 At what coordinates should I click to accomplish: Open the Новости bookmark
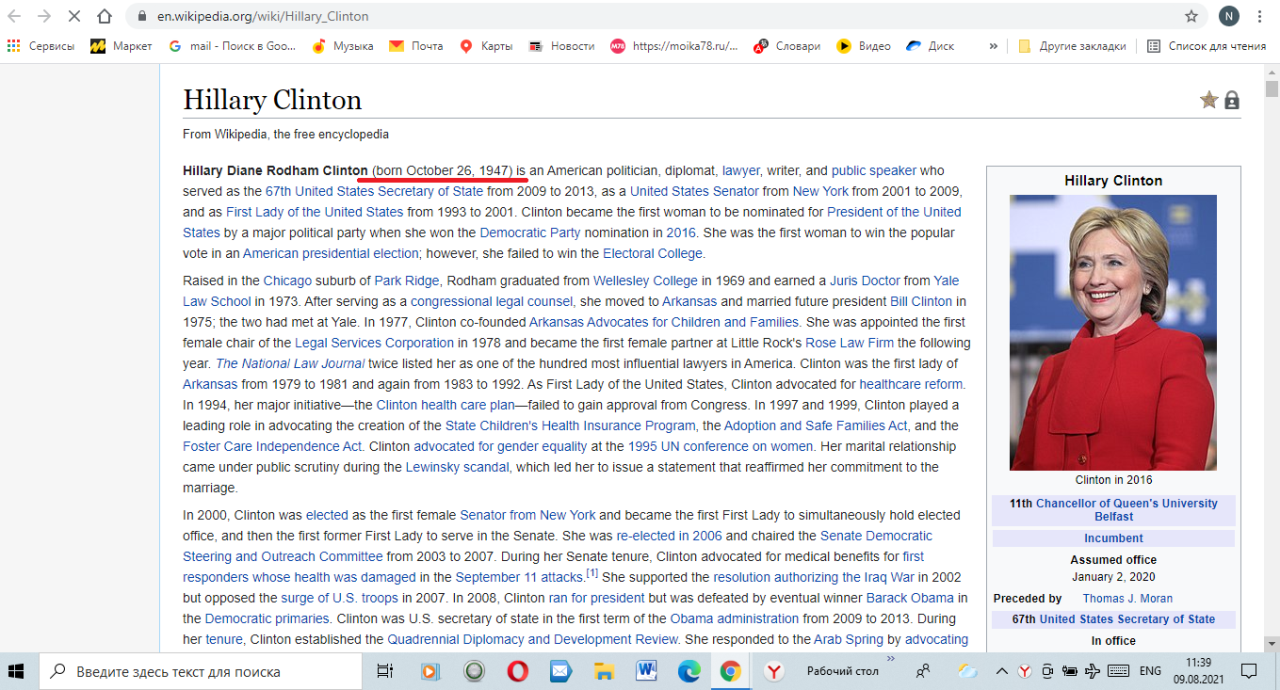coord(561,46)
